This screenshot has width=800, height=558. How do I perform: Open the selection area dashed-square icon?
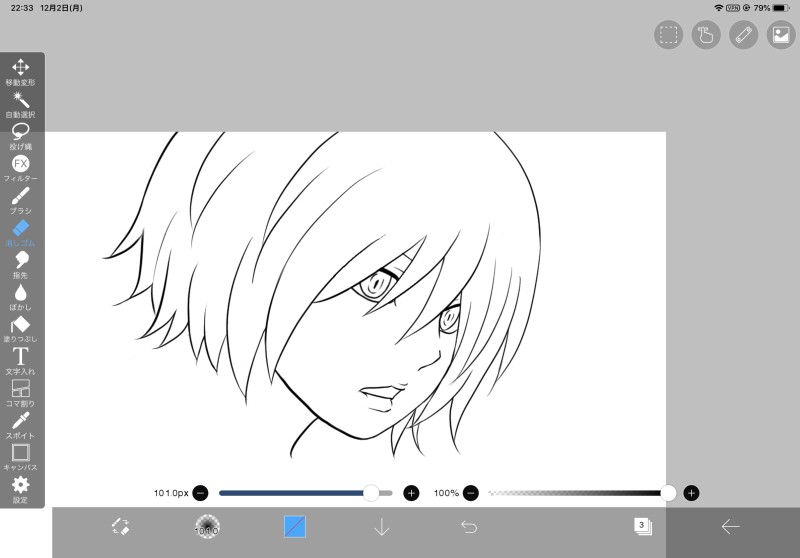tap(668, 35)
